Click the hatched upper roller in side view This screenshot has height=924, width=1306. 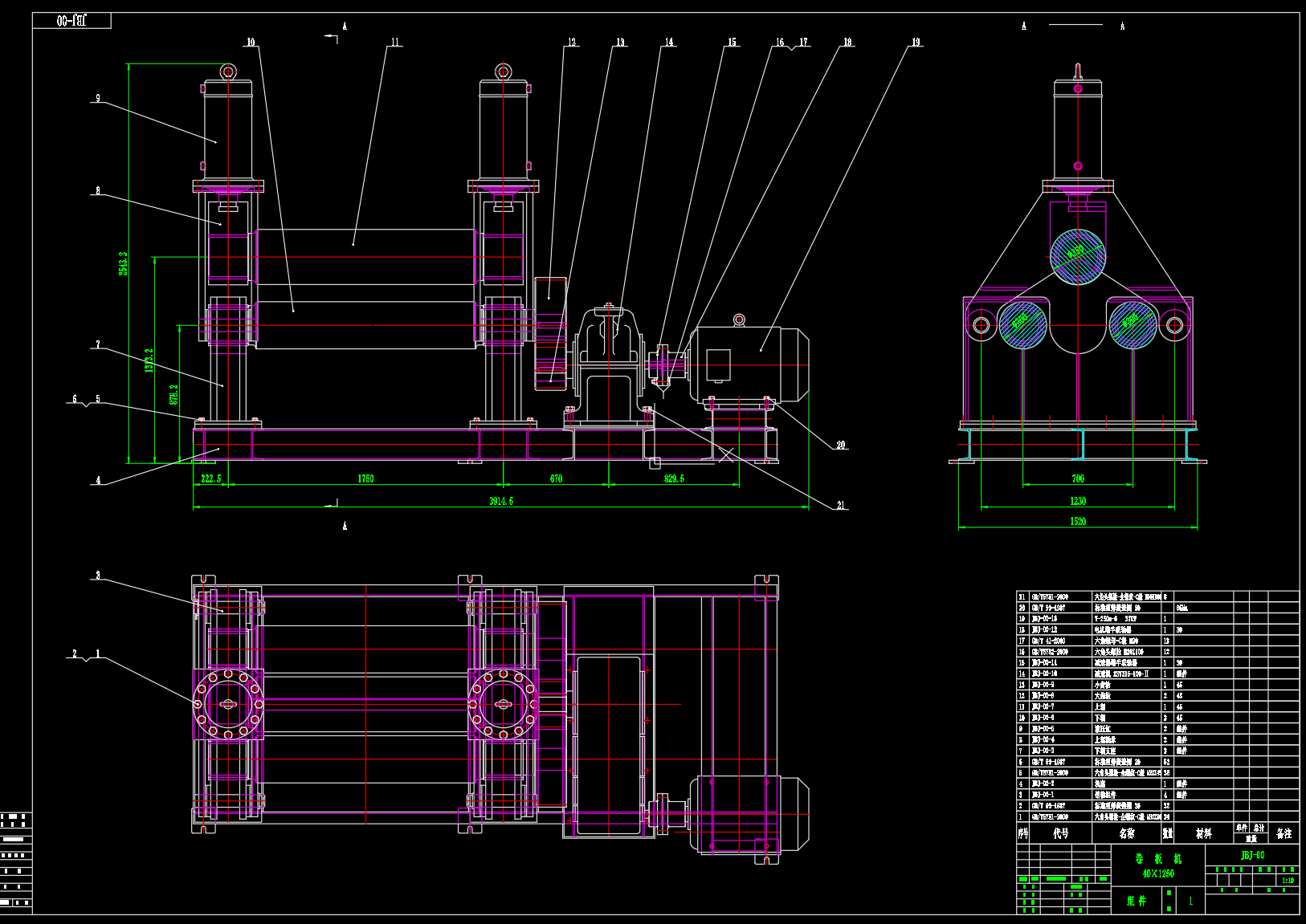(1077, 256)
